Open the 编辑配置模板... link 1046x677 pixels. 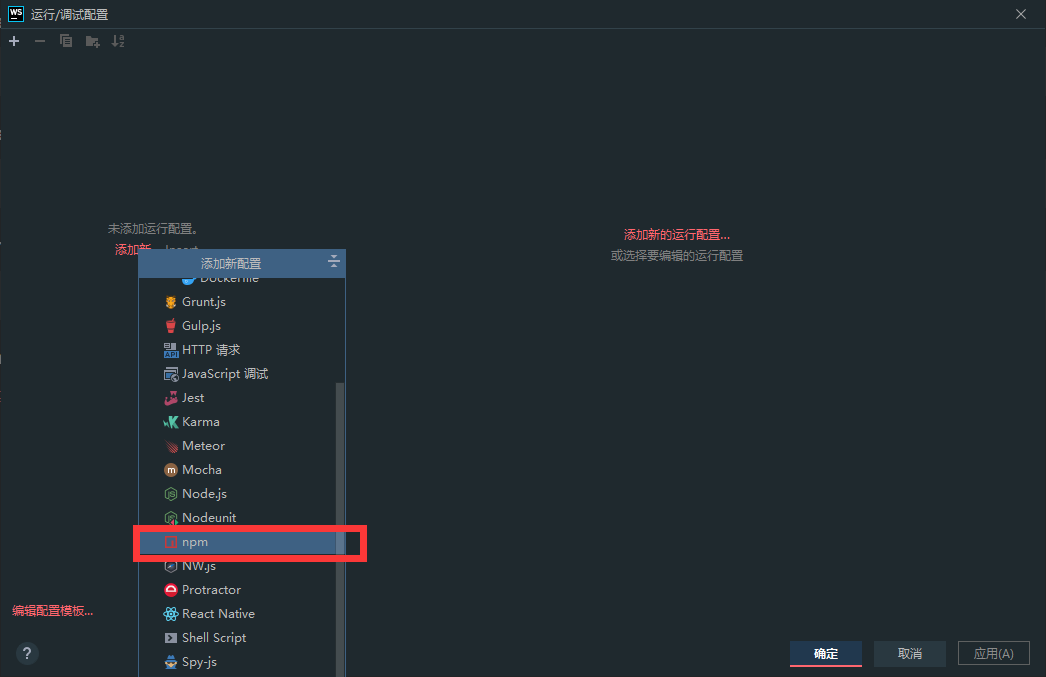[53, 611]
